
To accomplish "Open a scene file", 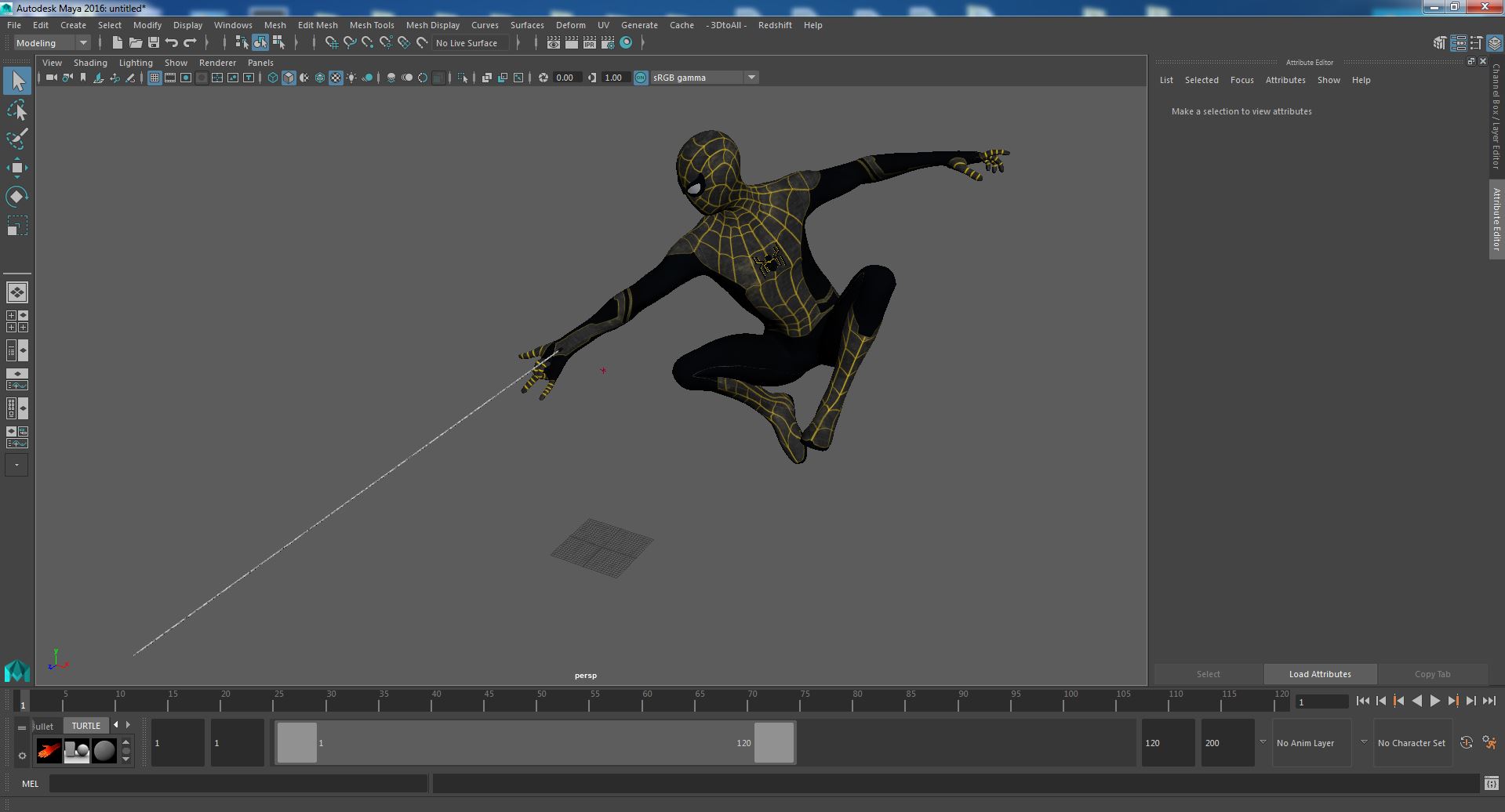I will click(x=136, y=43).
